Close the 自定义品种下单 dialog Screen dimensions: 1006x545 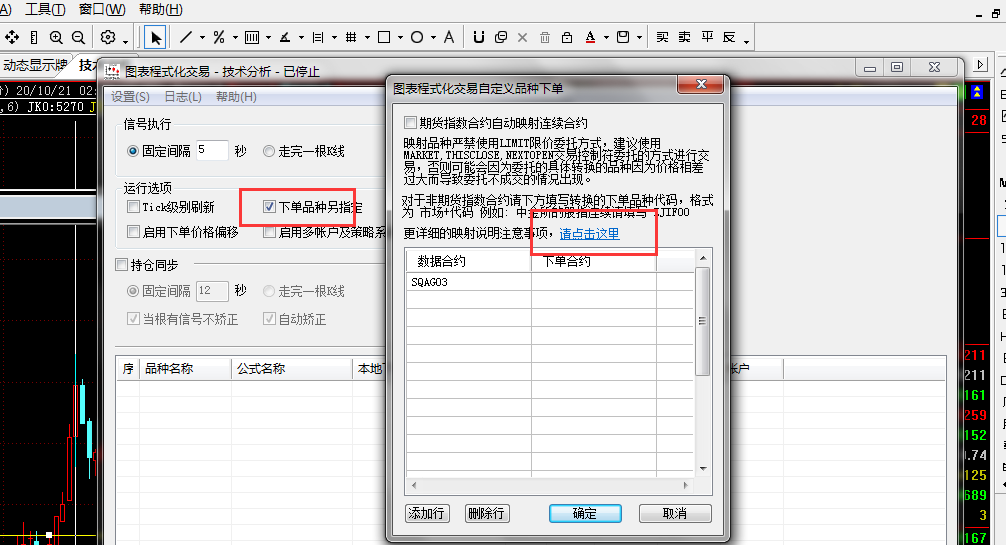(x=701, y=84)
